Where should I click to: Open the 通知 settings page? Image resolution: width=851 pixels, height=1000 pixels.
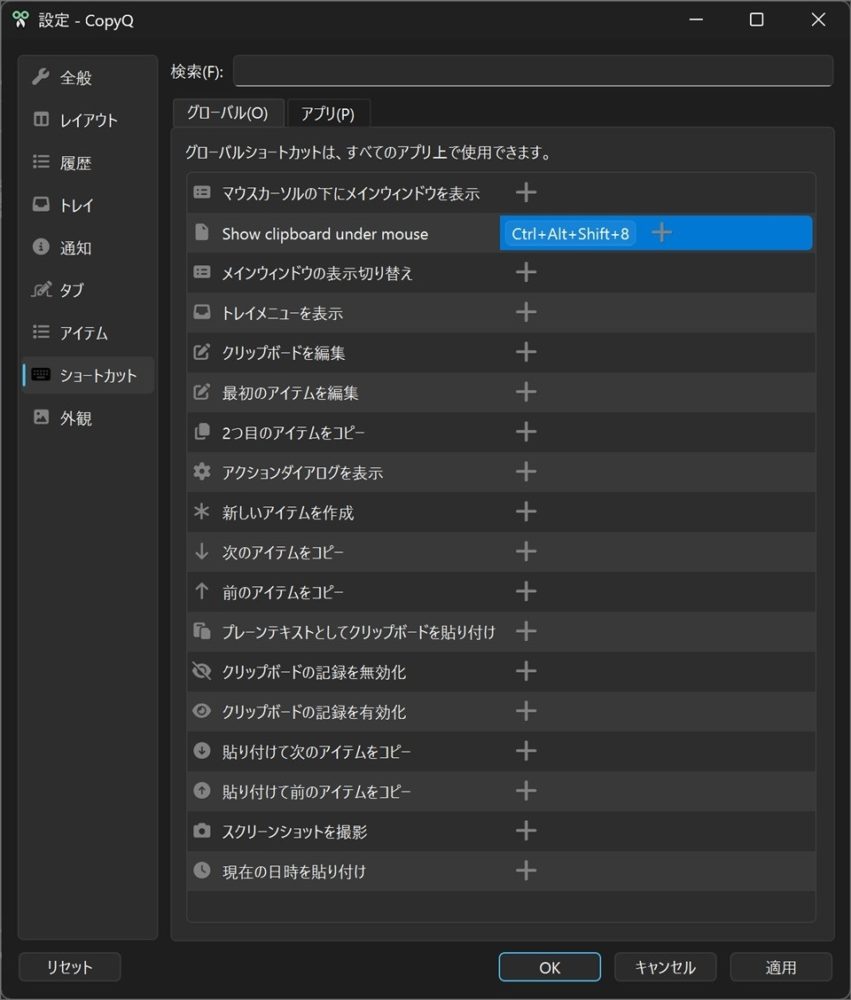point(87,247)
